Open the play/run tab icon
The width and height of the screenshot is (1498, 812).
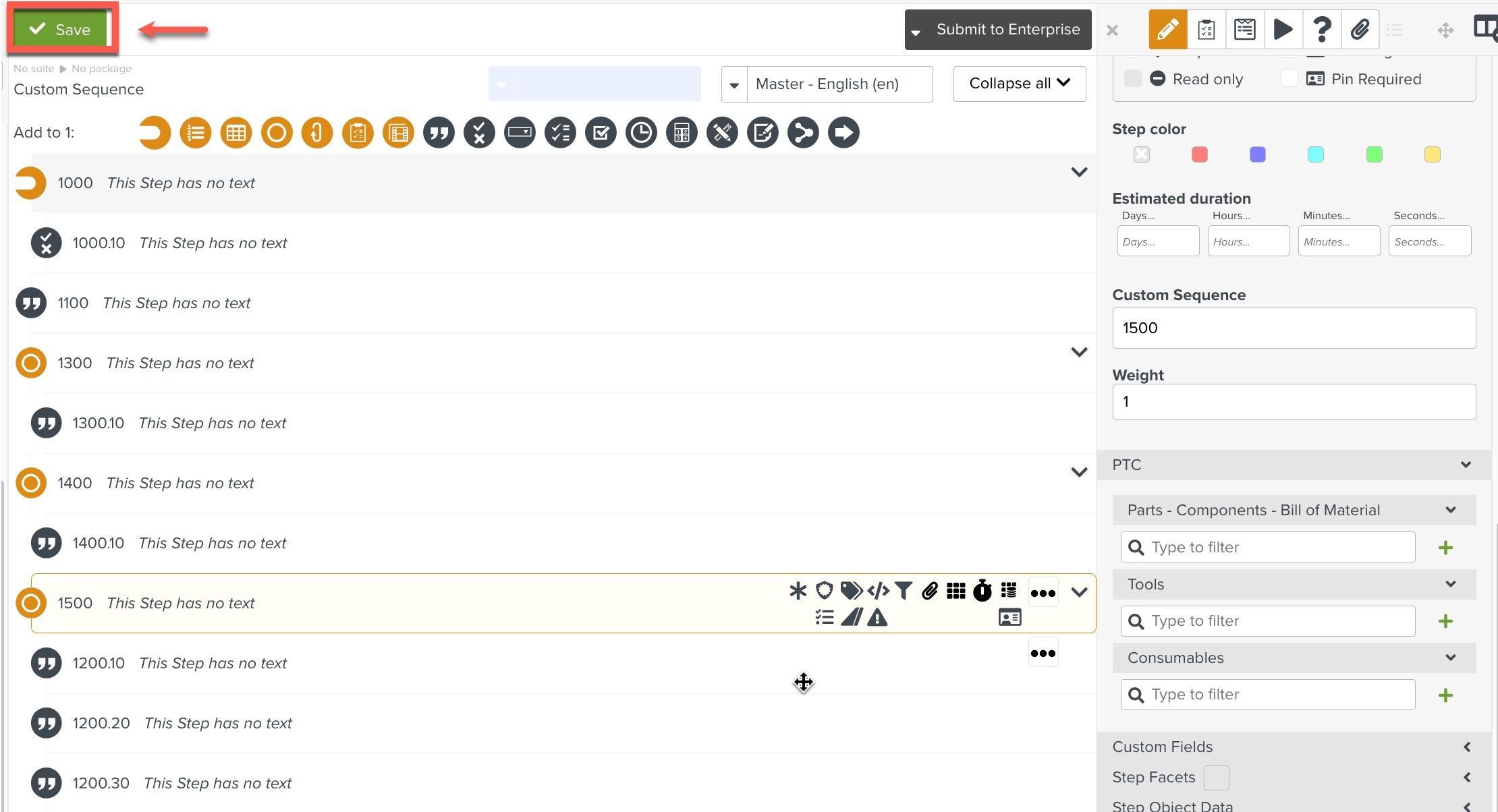pos(1283,30)
